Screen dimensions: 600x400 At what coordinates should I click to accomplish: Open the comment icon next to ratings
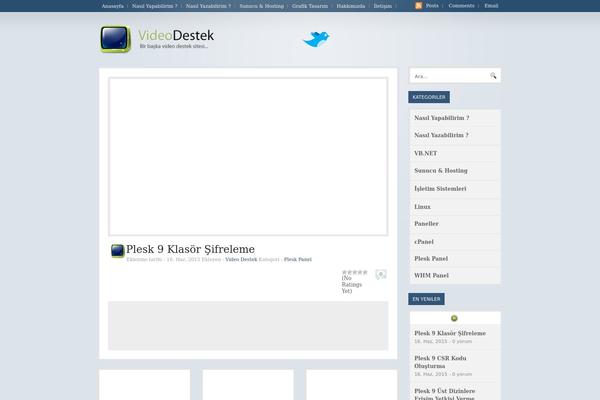[381, 274]
